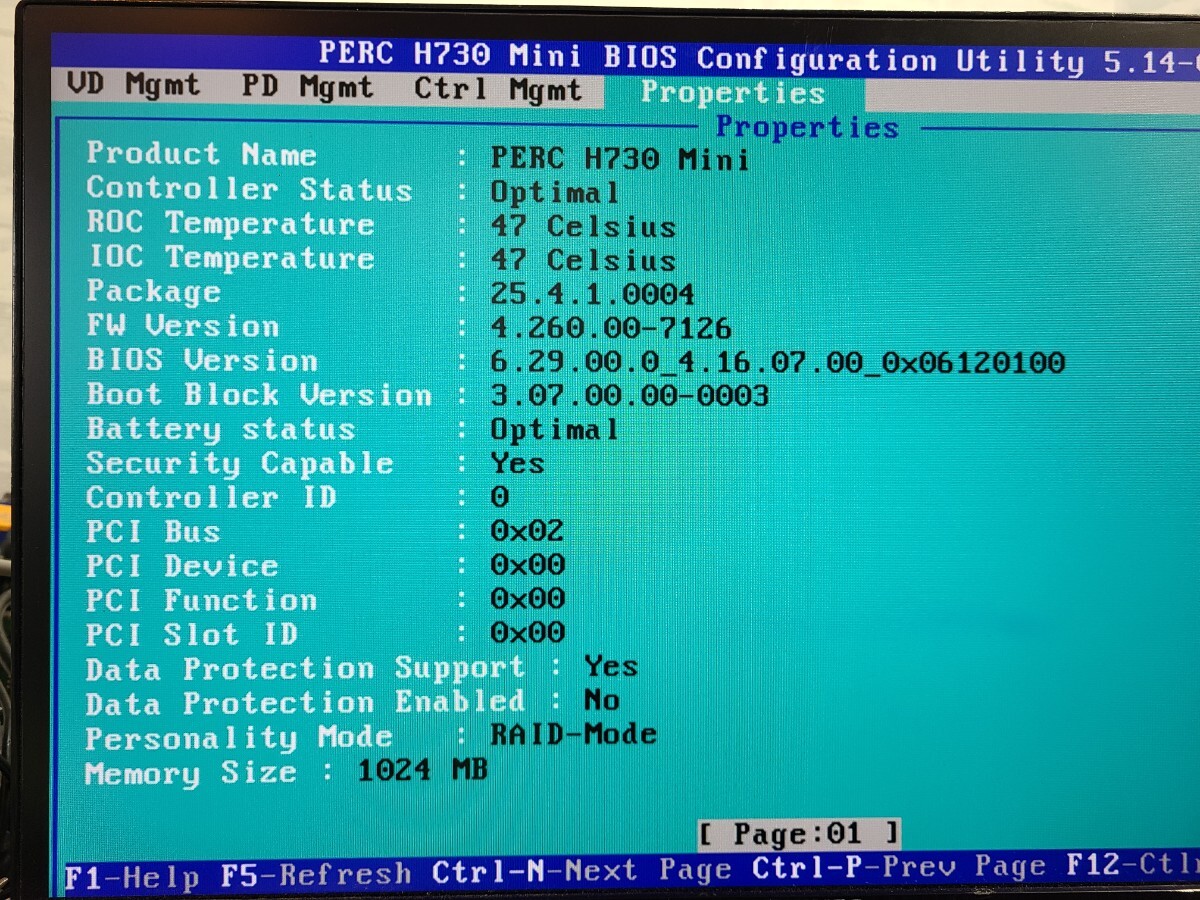Click the Data Protection Enabled label

tap(305, 703)
